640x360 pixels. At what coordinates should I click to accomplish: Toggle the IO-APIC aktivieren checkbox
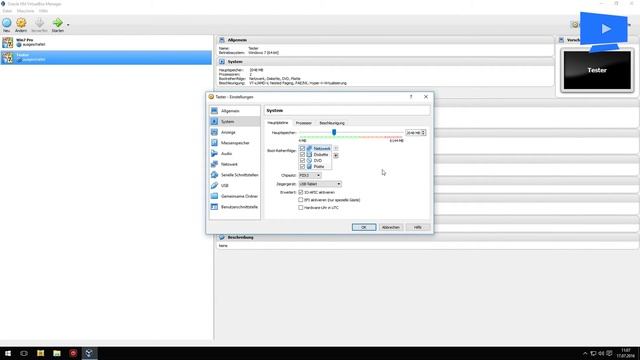tap(301, 192)
